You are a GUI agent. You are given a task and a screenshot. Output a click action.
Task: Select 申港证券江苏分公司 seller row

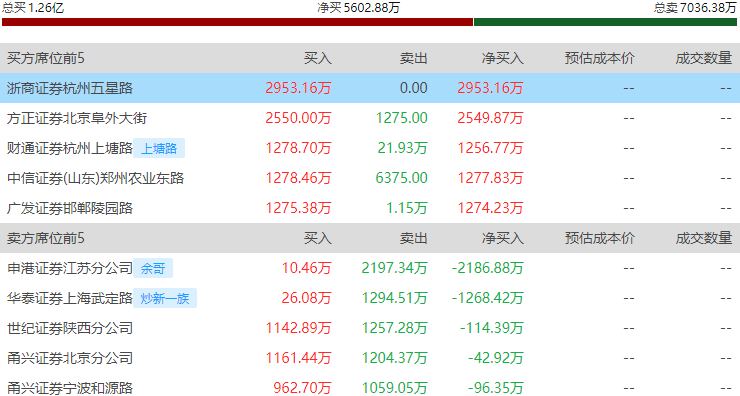pyautogui.click(x=370, y=268)
